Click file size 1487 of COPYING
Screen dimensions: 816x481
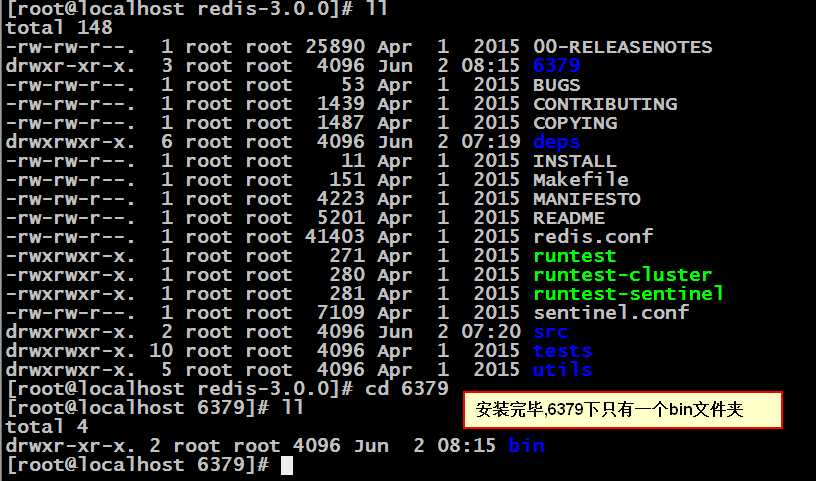click(x=341, y=123)
